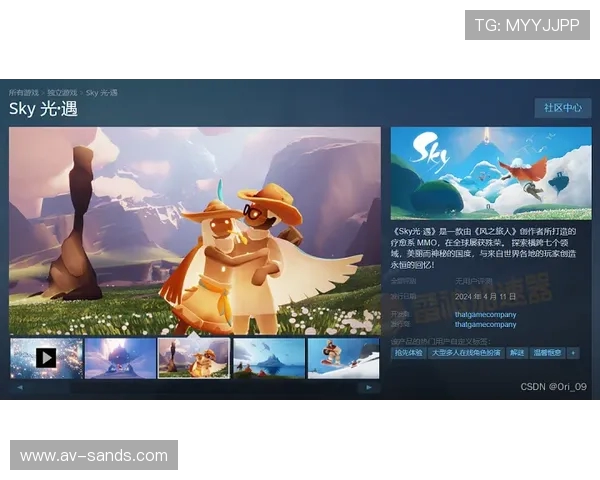Click the Sky game header capsule image
The width and height of the screenshot is (600, 480).
490,172
